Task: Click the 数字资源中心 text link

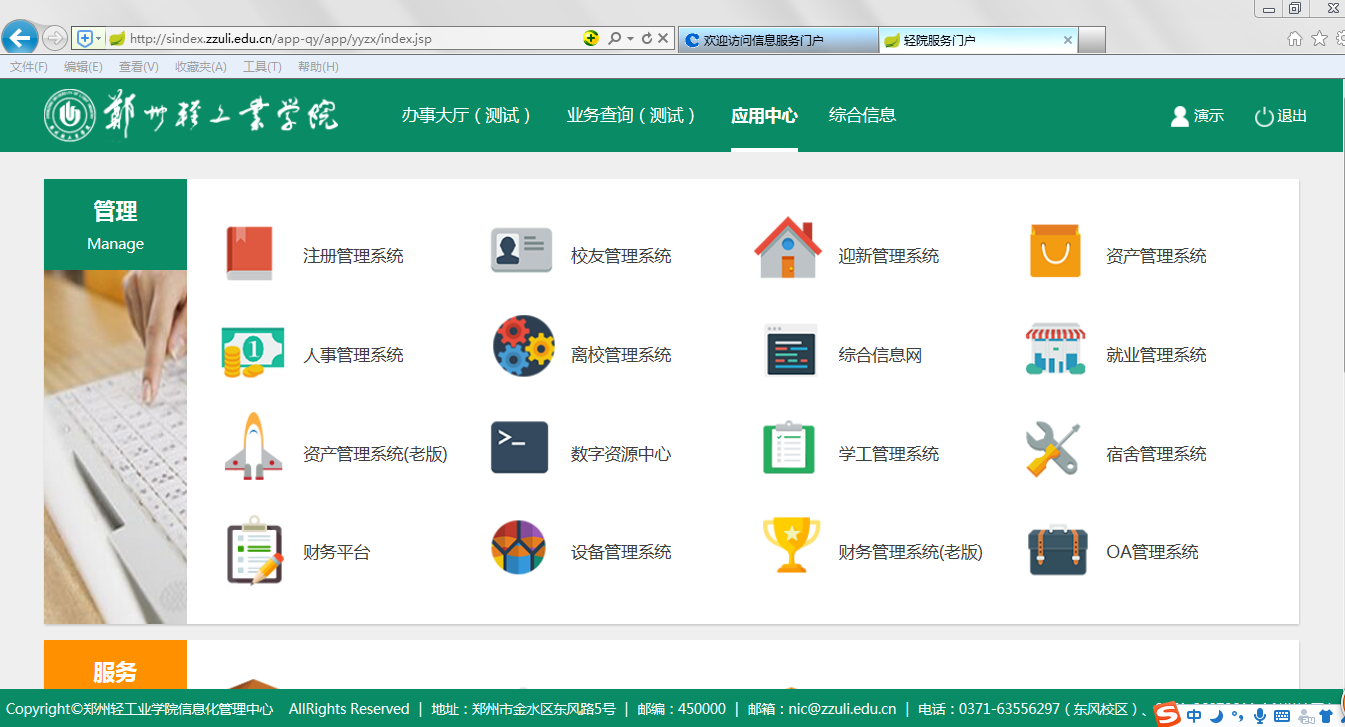Action: pos(621,454)
